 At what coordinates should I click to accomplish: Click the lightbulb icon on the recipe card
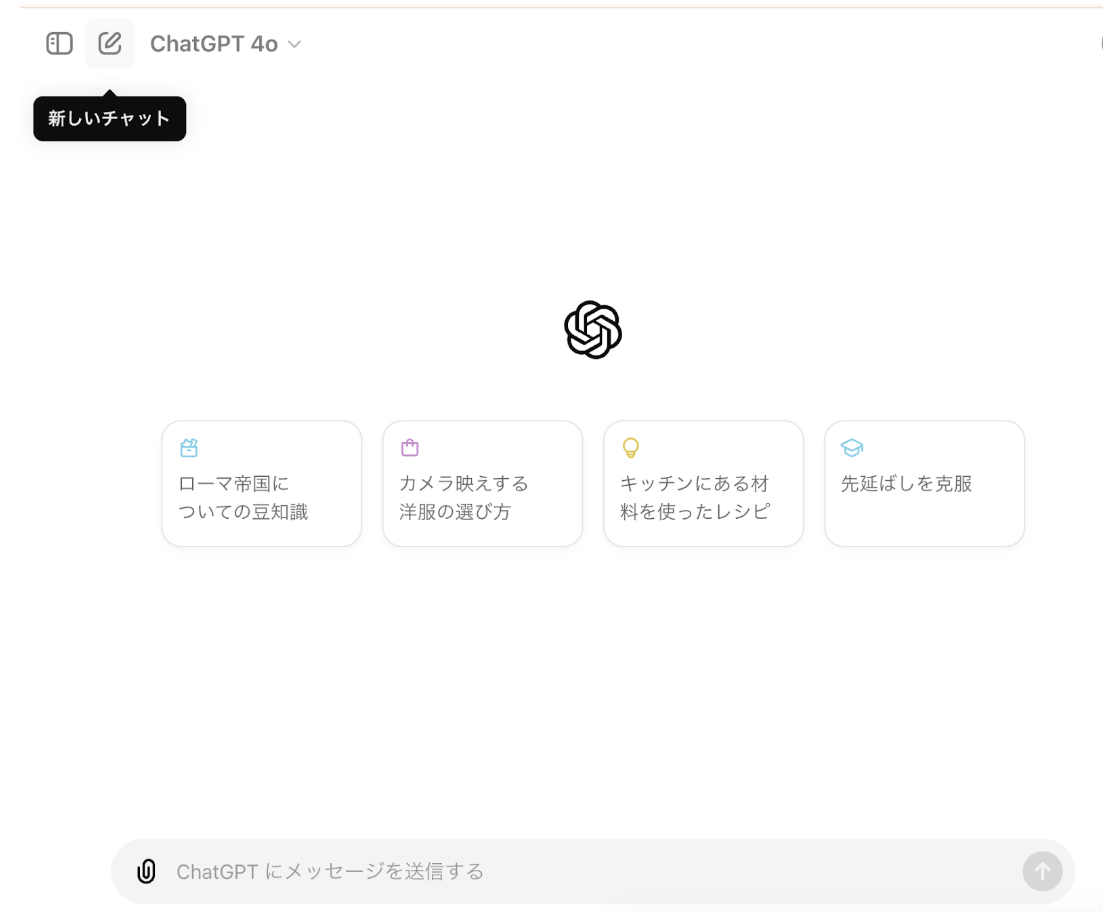[x=630, y=448]
